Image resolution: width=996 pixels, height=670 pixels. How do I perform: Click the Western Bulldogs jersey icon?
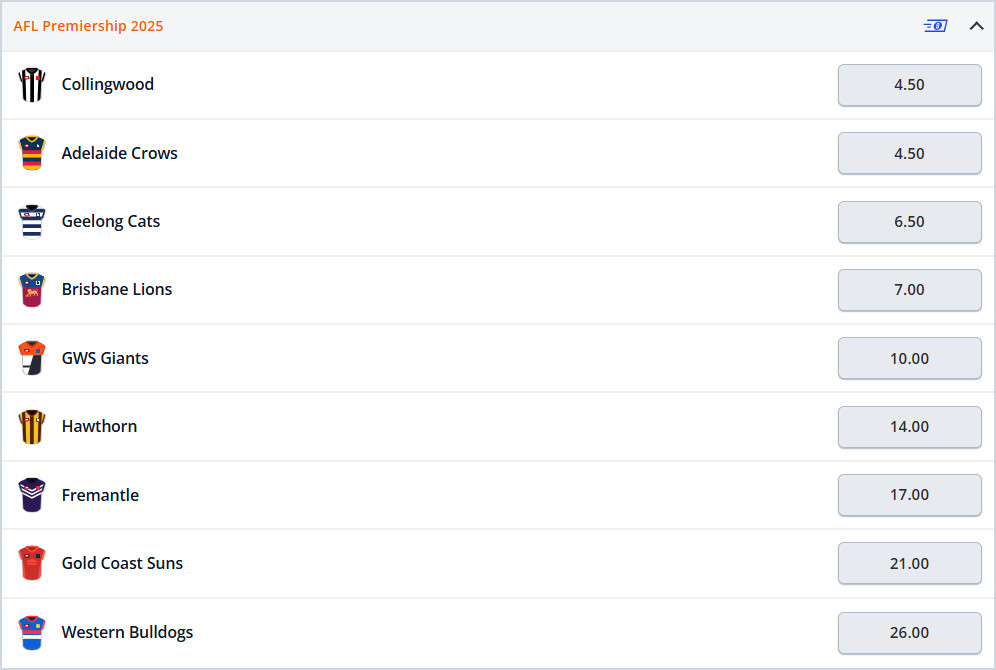coord(32,633)
